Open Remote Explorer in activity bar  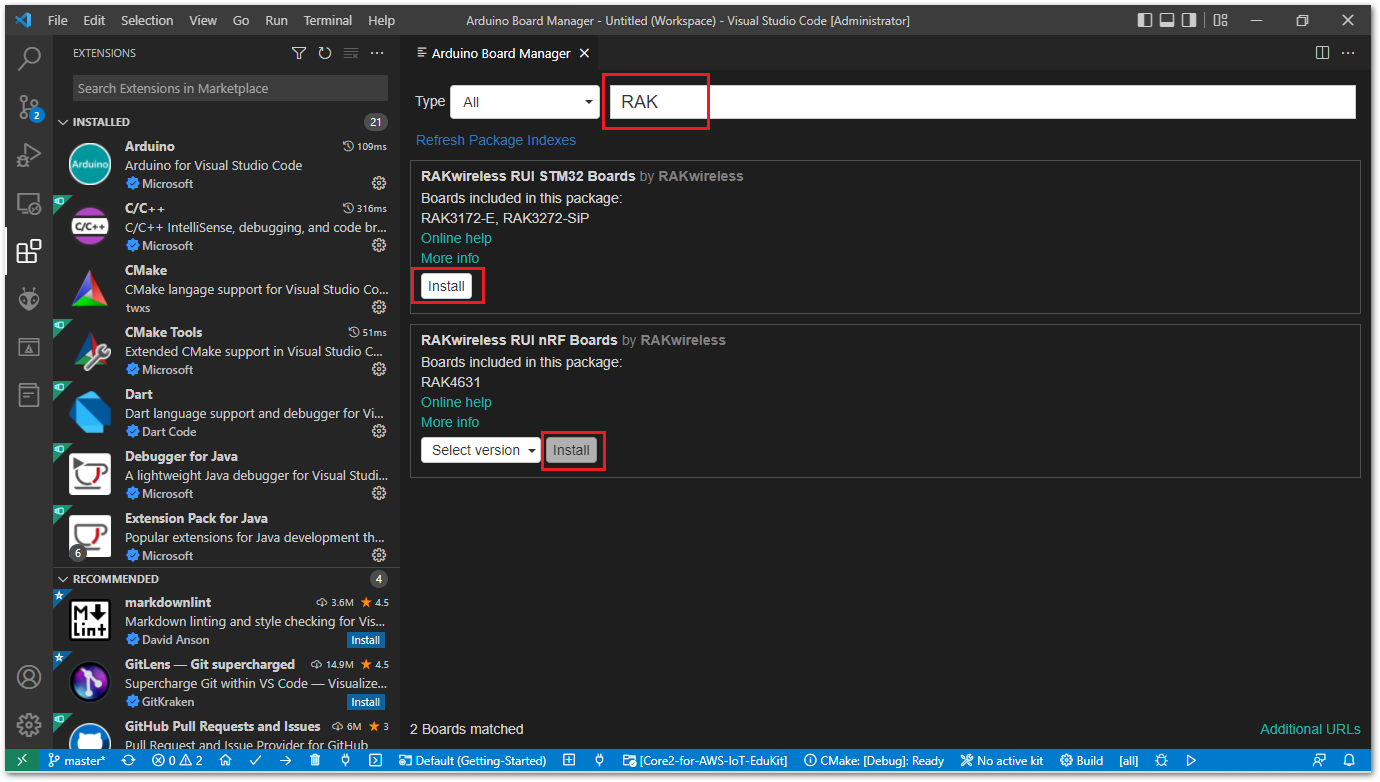pyautogui.click(x=29, y=203)
